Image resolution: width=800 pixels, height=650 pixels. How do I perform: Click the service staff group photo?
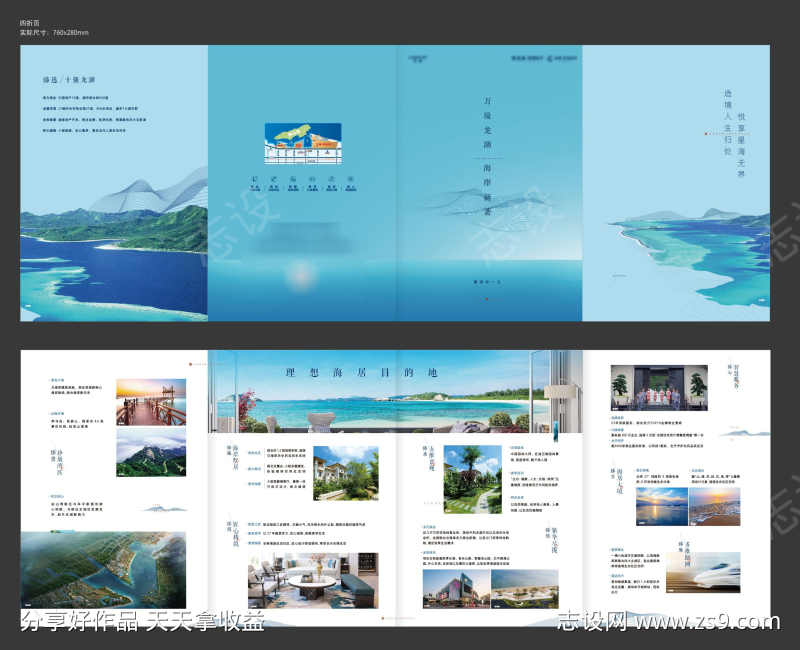[x=658, y=388]
